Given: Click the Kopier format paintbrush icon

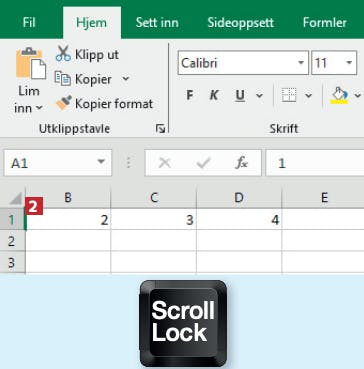Looking at the screenshot, I should 63,103.
